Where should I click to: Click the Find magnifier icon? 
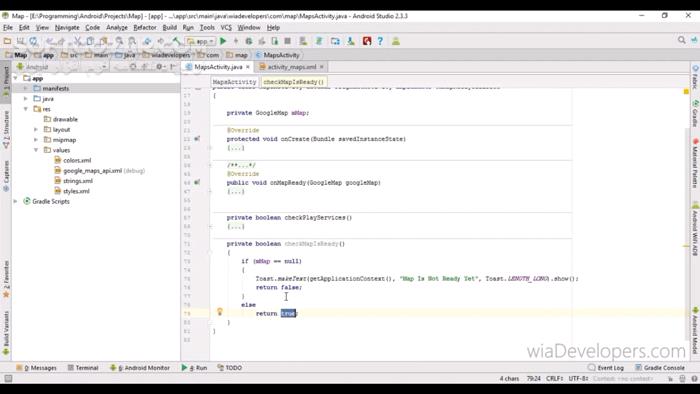[119, 41]
